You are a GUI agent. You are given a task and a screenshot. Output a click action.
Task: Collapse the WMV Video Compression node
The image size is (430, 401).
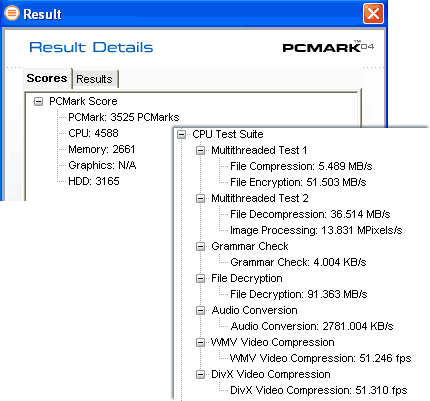click(x=200, y=342)
